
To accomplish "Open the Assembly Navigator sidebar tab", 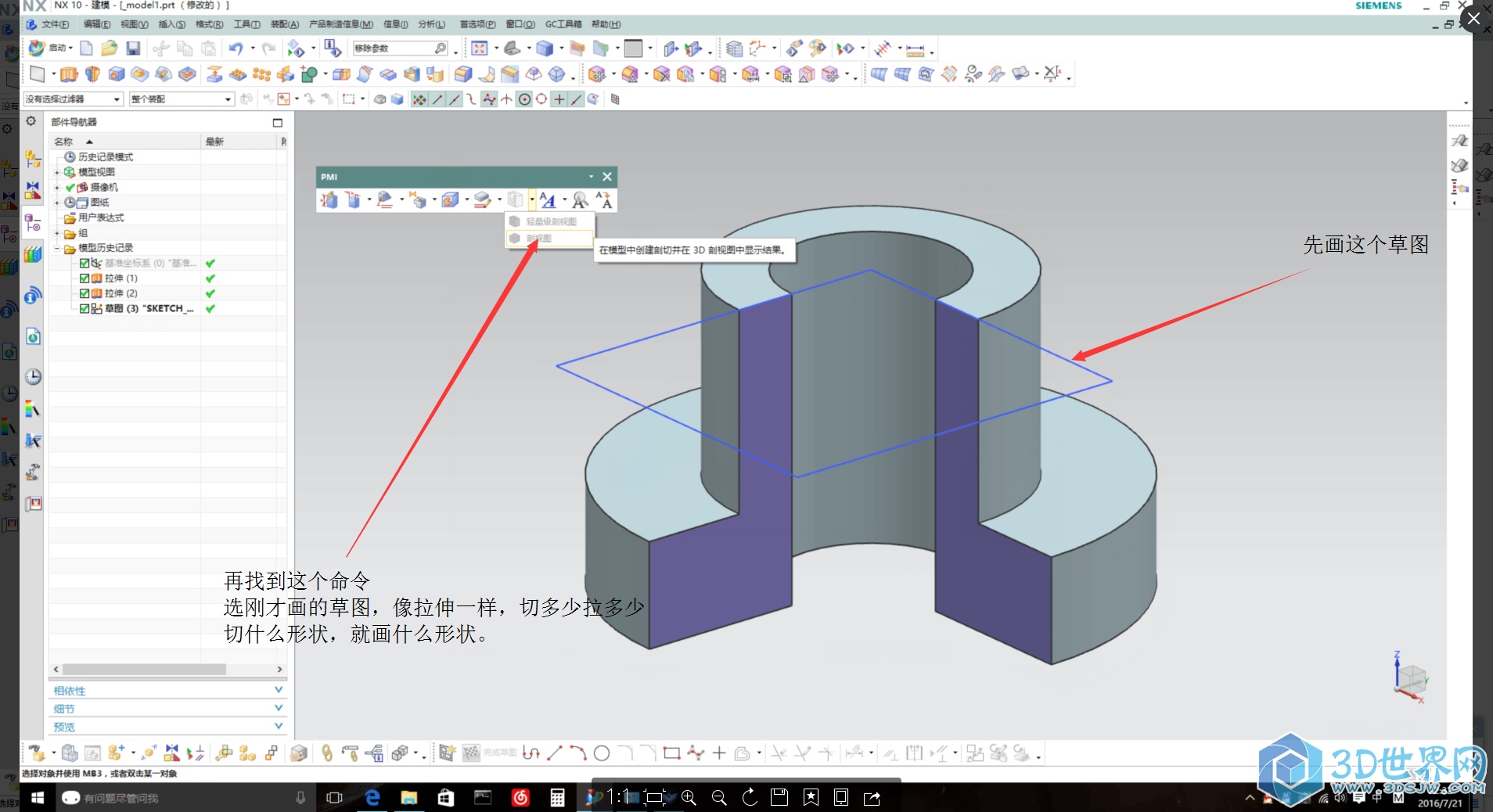I will point(33,159).
